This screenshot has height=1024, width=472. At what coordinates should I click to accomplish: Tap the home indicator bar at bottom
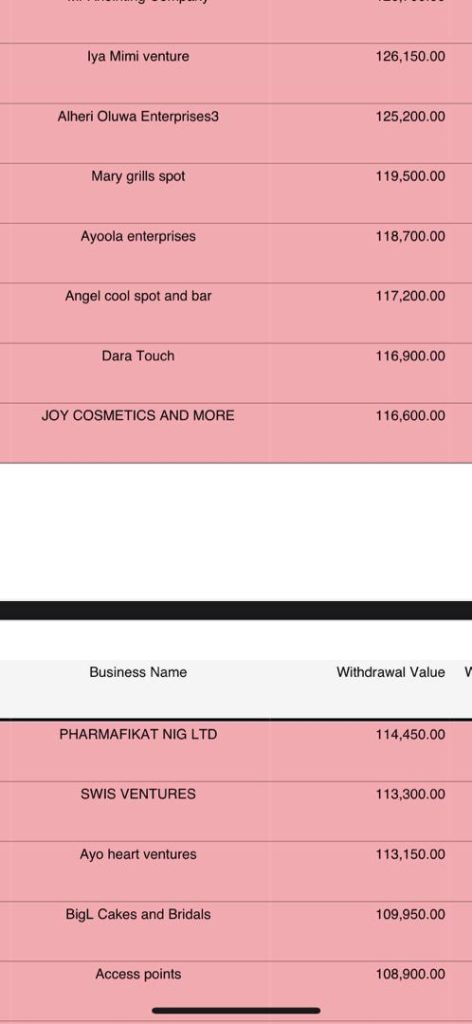236,1010
